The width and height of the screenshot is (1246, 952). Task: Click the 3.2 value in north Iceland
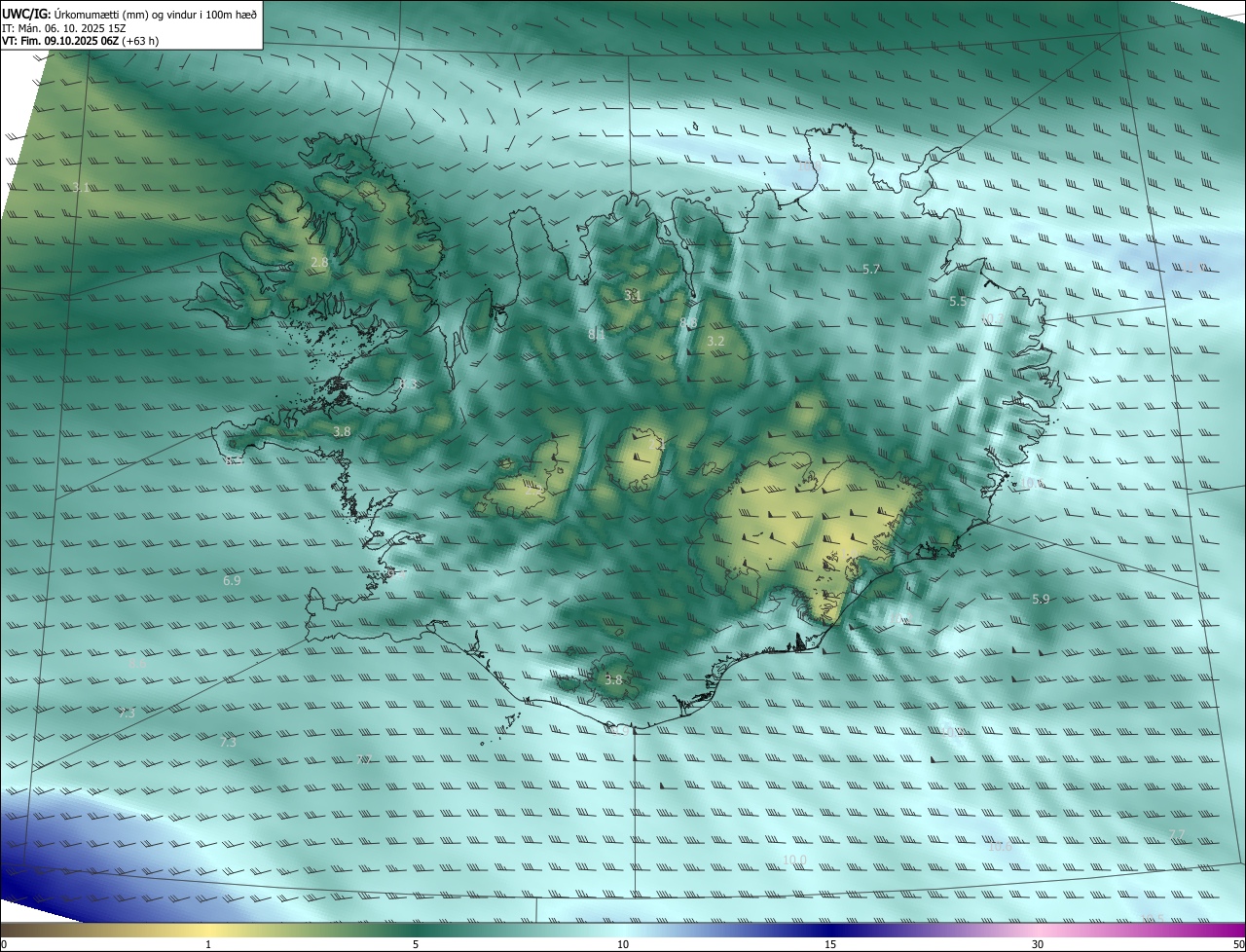pyautogui.click(x=715, y=341)
